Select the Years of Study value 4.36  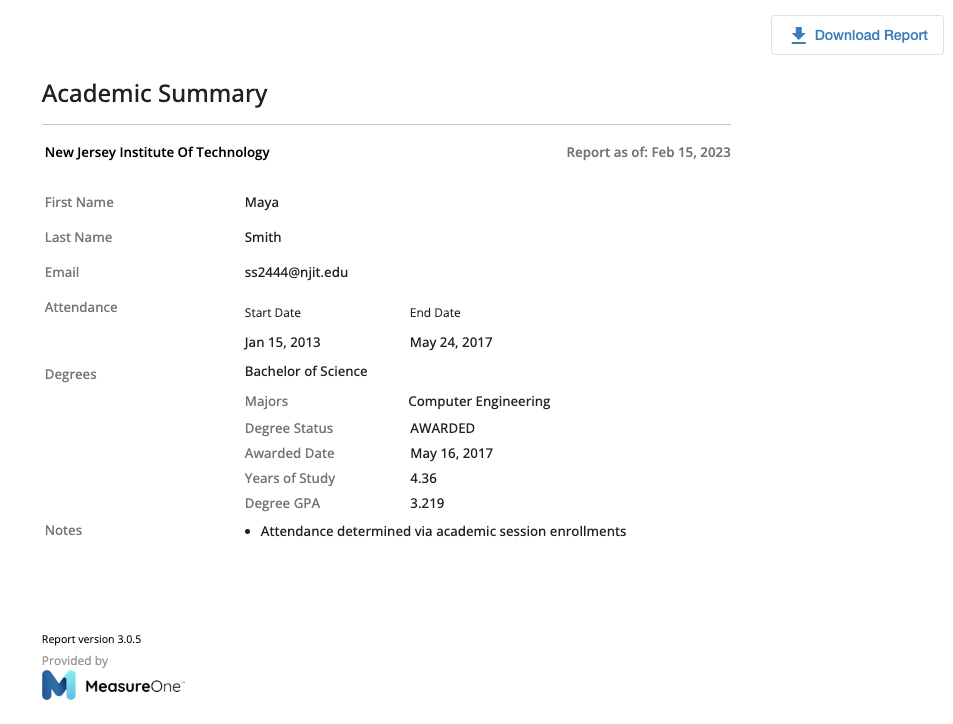pos(423,478)
